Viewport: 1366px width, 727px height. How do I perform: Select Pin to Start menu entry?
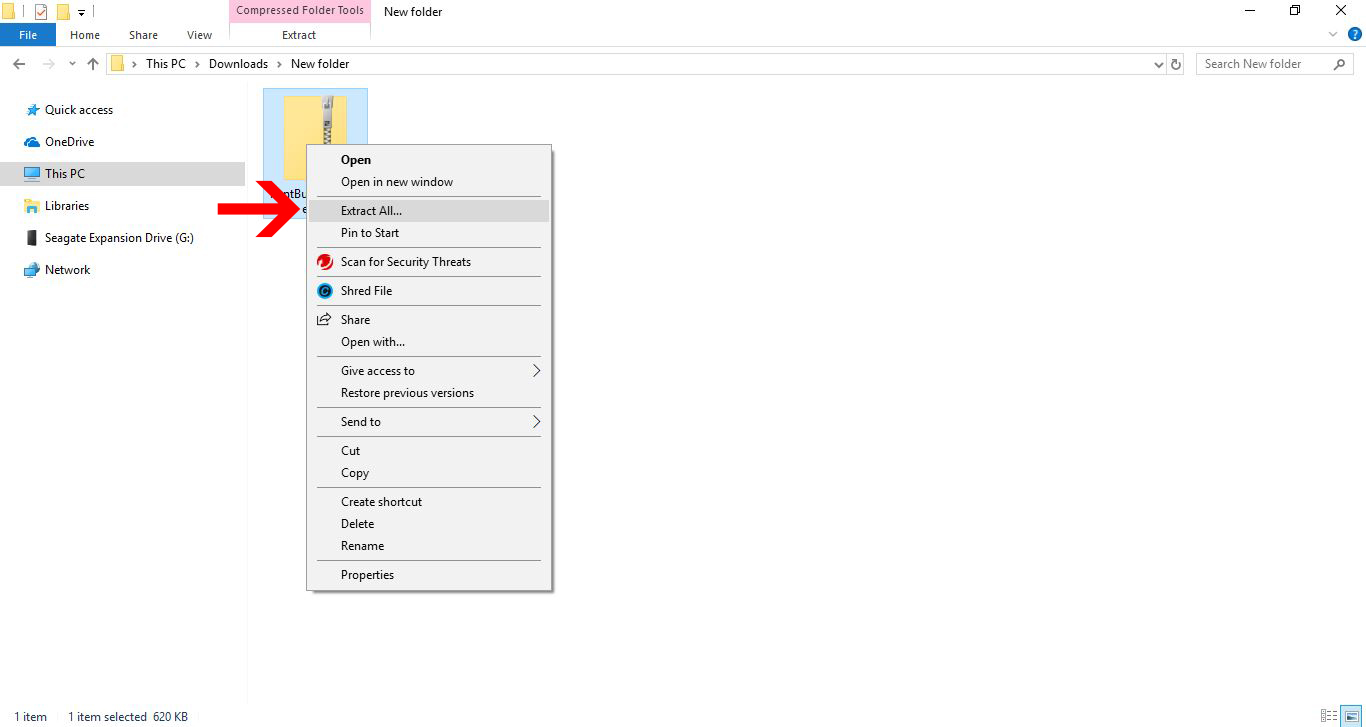coord(429,233)
